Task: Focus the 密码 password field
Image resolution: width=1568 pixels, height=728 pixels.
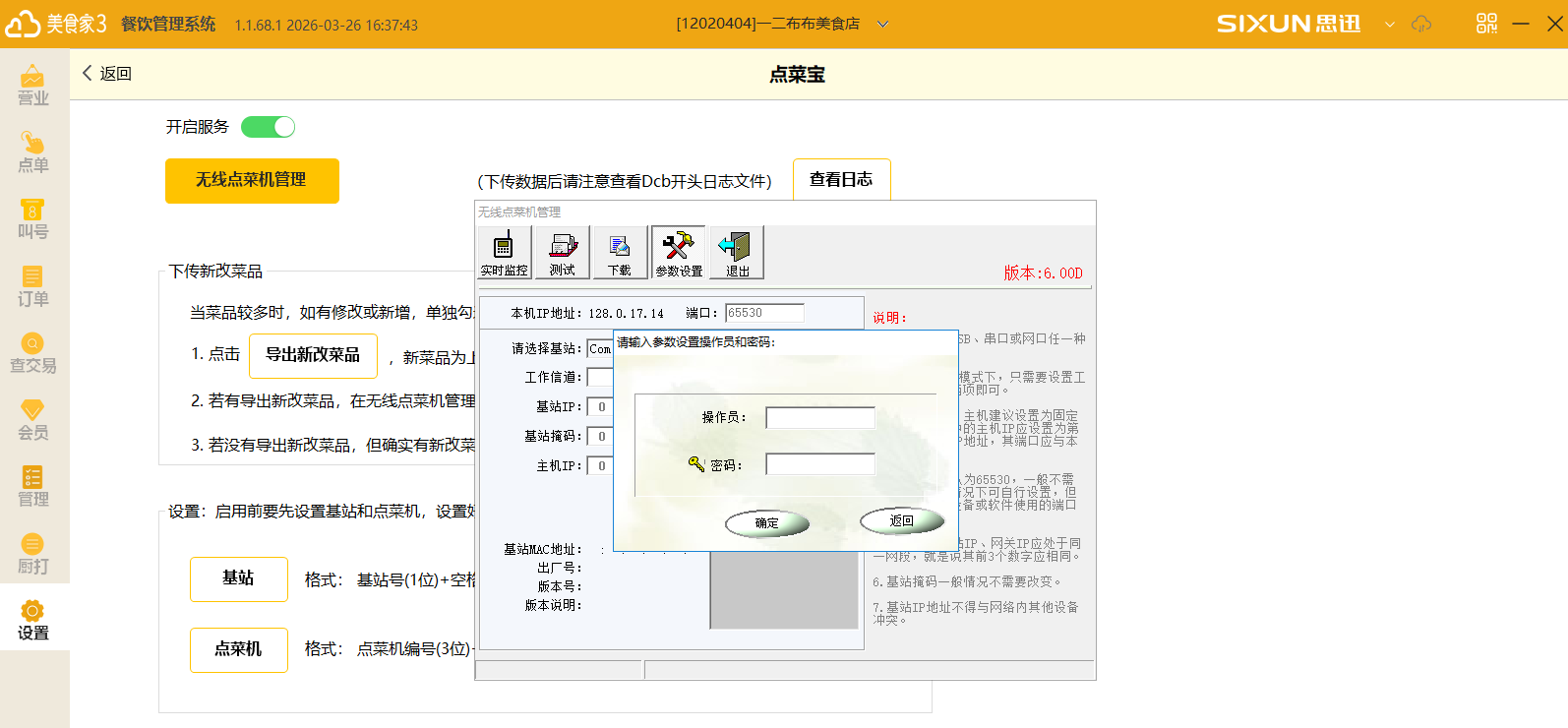Action: coord(819,464)
